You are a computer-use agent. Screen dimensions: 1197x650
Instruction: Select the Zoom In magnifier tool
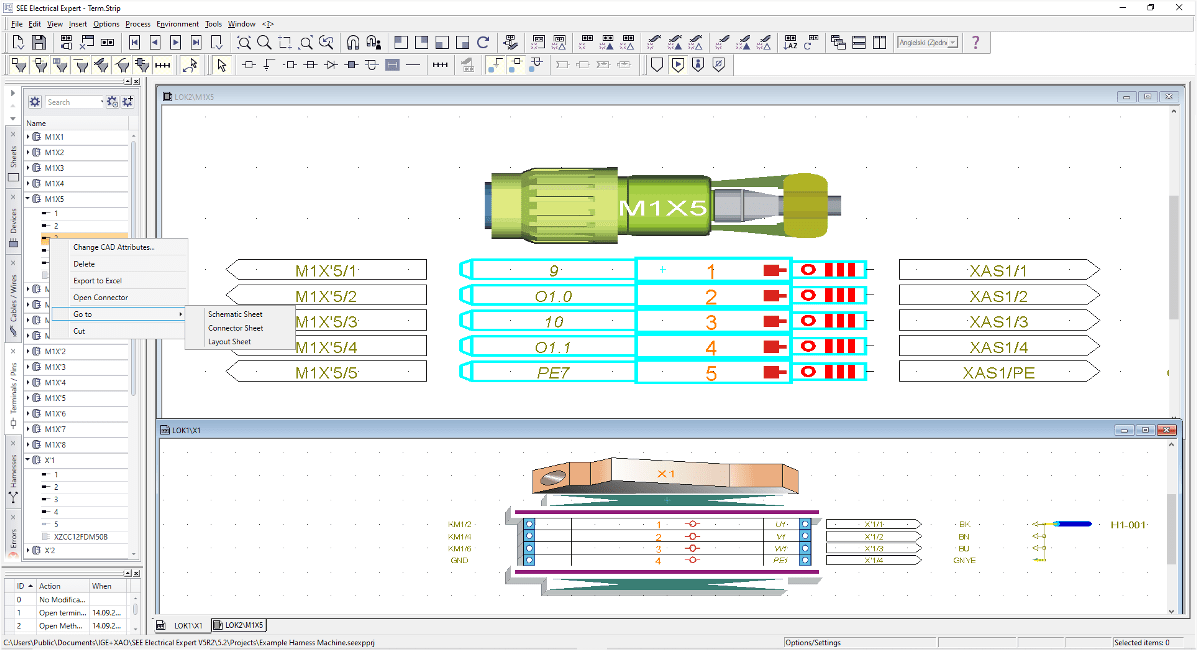[x=245, y=42]
